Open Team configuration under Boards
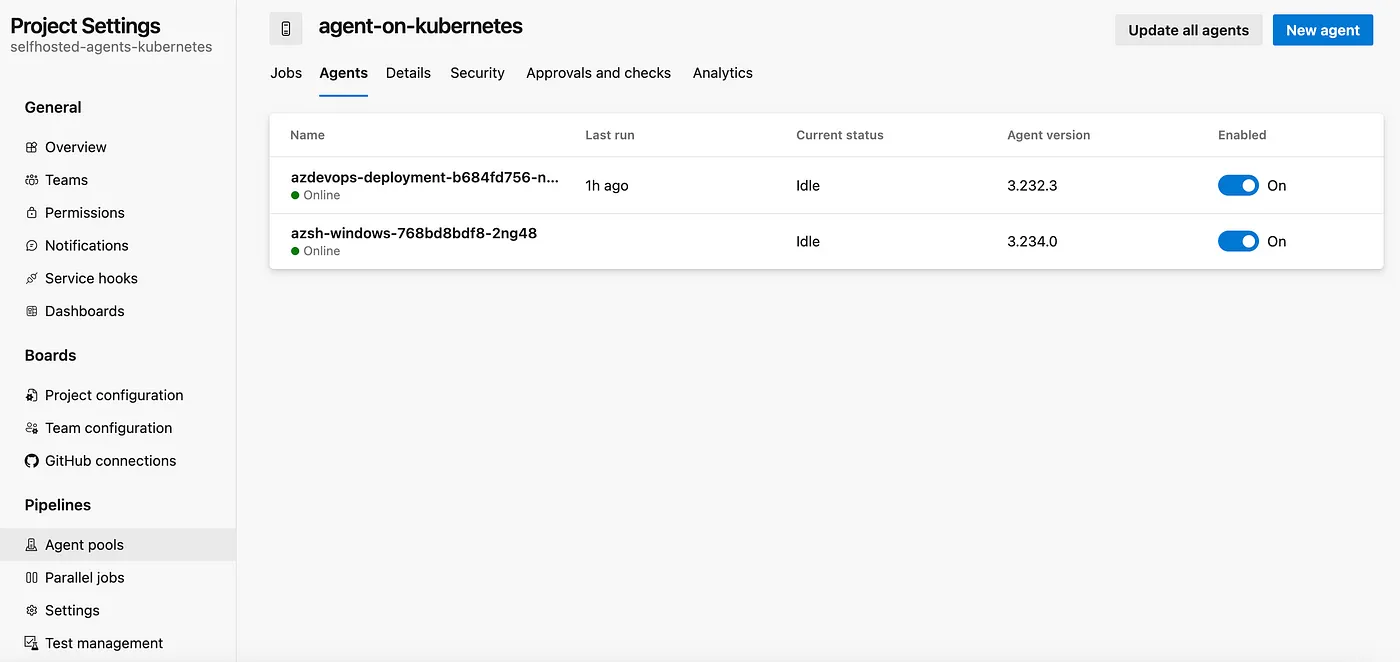 point(109,429)
